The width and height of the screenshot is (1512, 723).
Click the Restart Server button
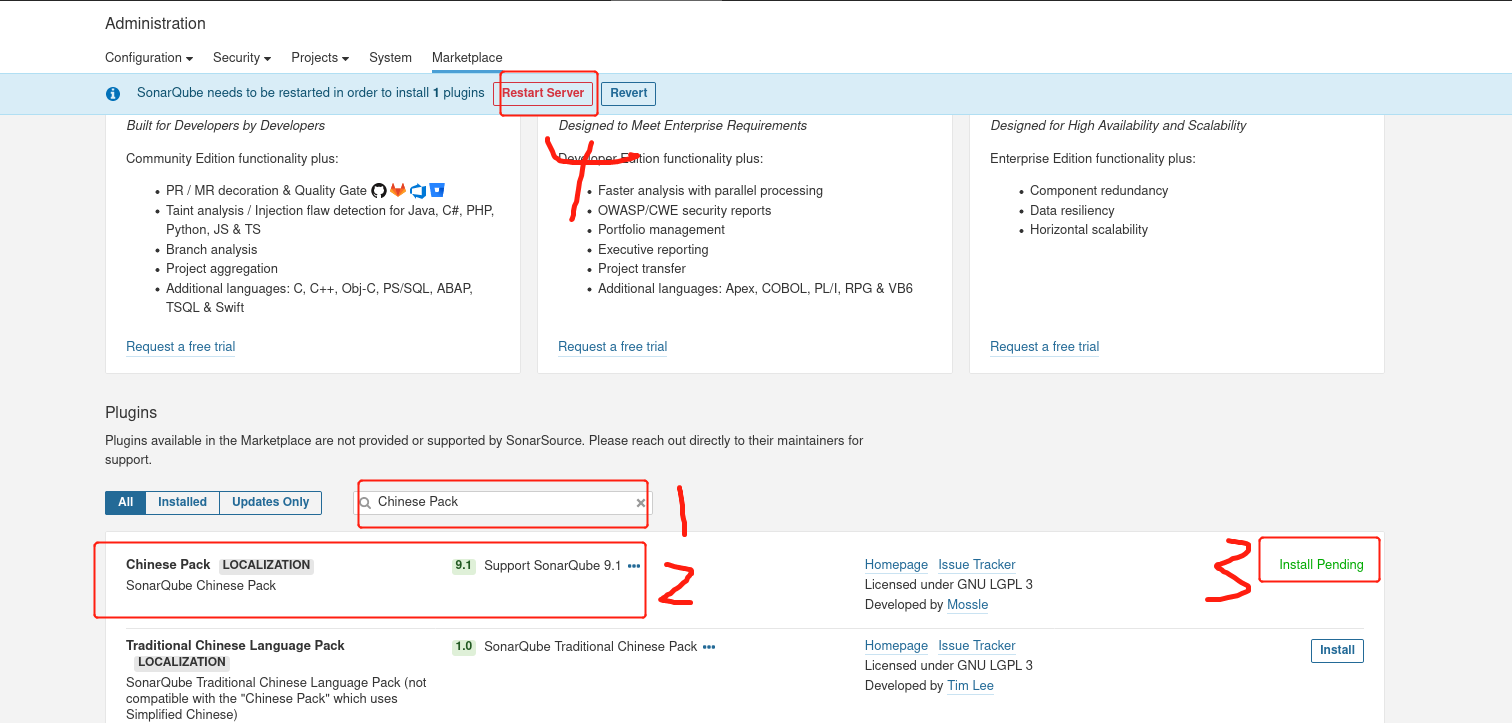pos(543,93)
